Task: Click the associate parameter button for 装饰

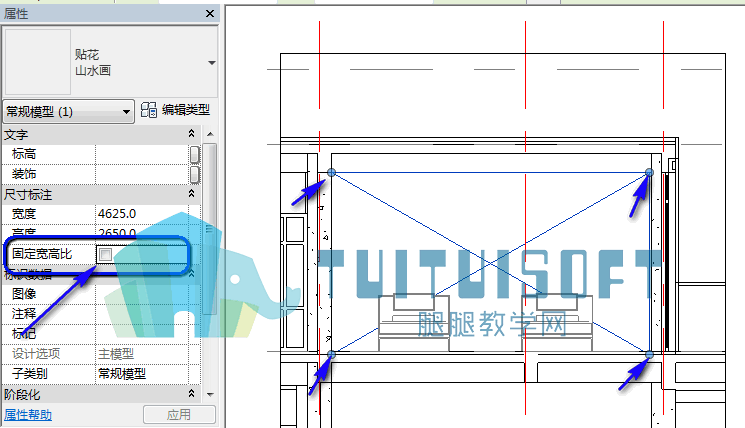Action: click(x=195, y=174)
